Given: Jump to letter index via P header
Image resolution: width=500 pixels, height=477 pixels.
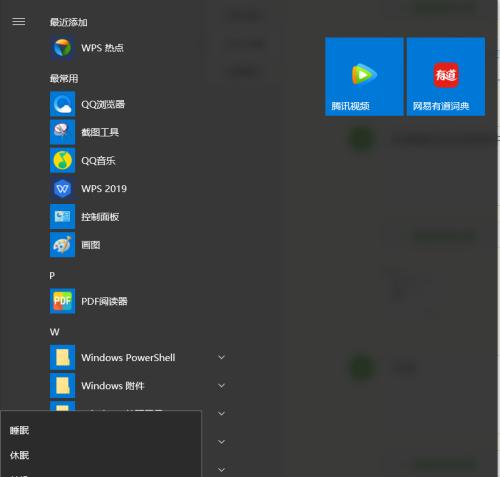Looking at the screenshot, I should point(52,276).
